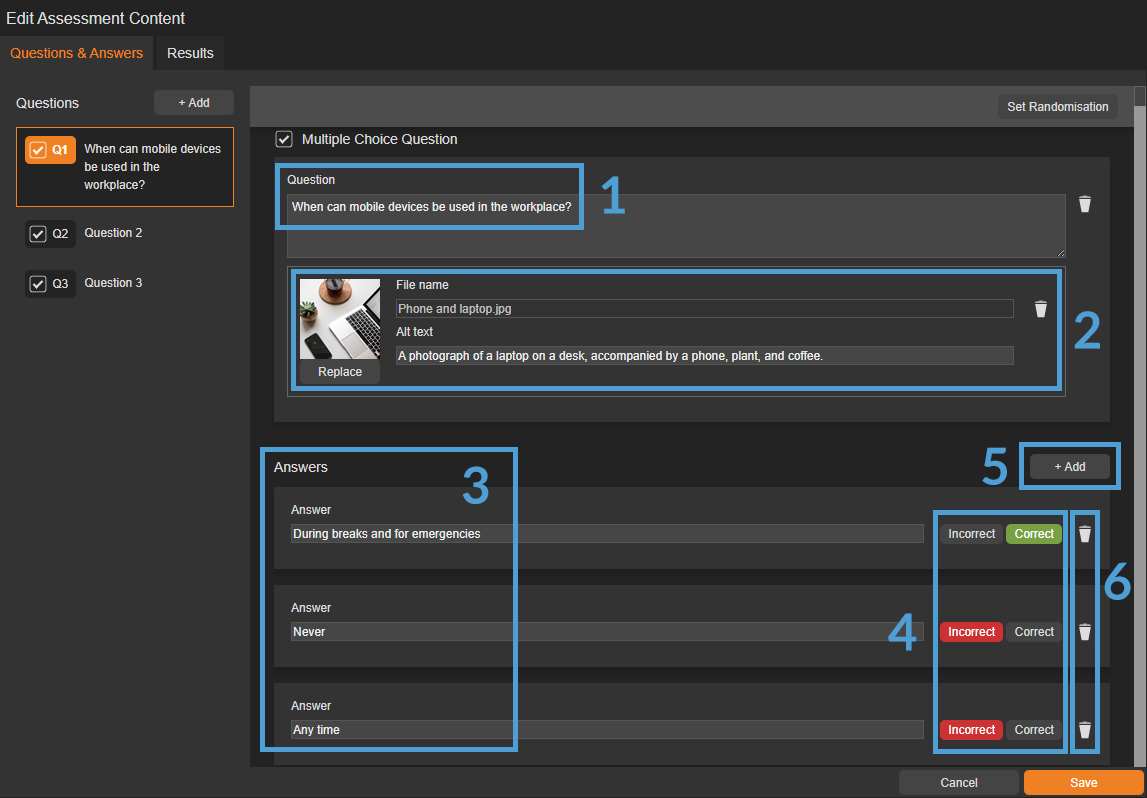Delete the 'Never' answer with trash icon
This screenshot has width=1147, height=798.
coord(1085,632)
